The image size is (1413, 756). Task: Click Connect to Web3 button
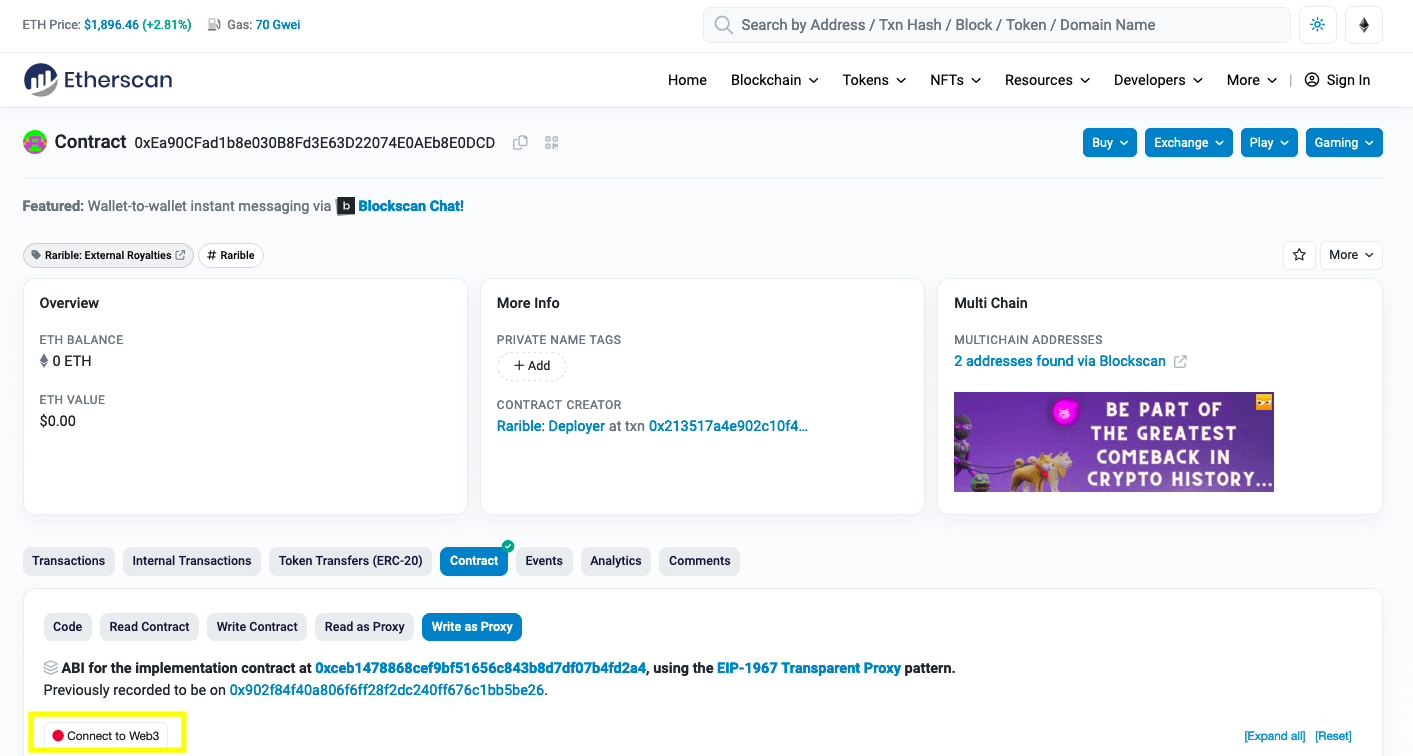[x=106, y=736]
